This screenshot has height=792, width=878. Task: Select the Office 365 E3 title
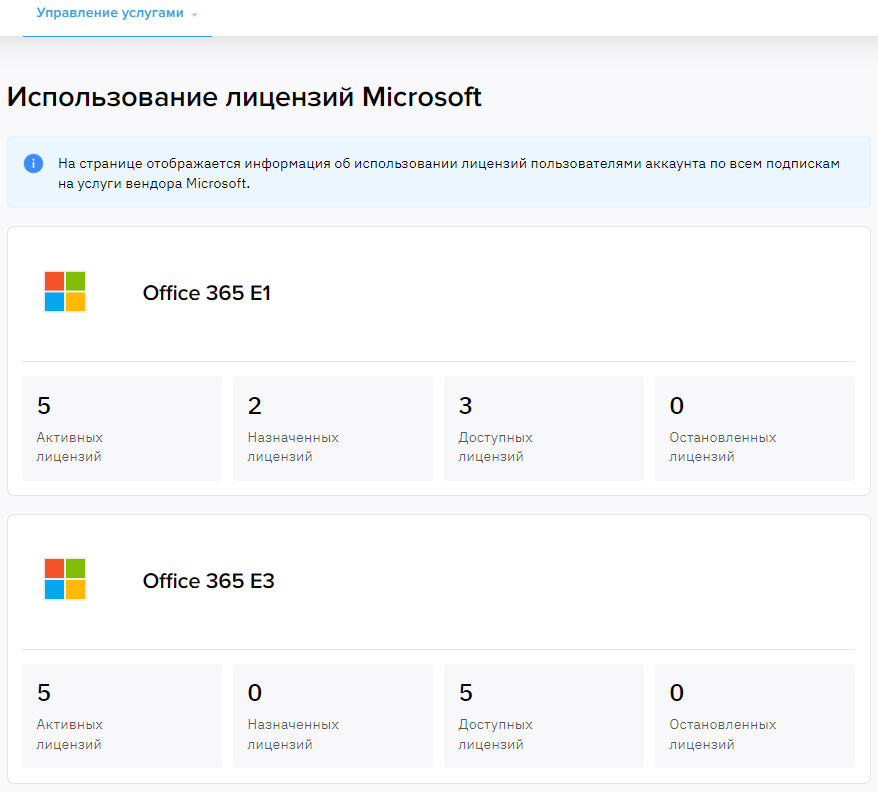click(x=209, y=581)
